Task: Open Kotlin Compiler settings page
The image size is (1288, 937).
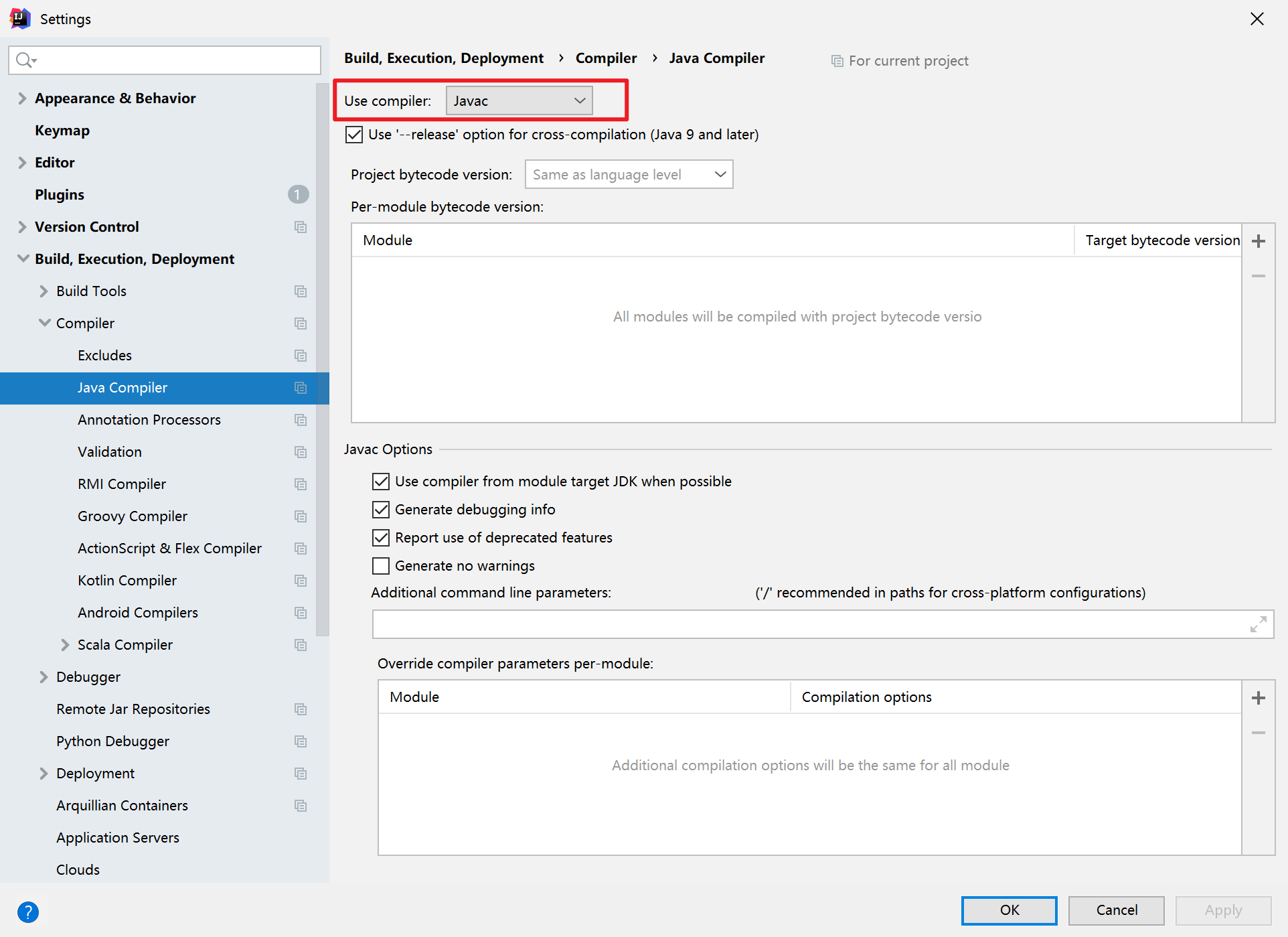Action: (x=127, y=581)
